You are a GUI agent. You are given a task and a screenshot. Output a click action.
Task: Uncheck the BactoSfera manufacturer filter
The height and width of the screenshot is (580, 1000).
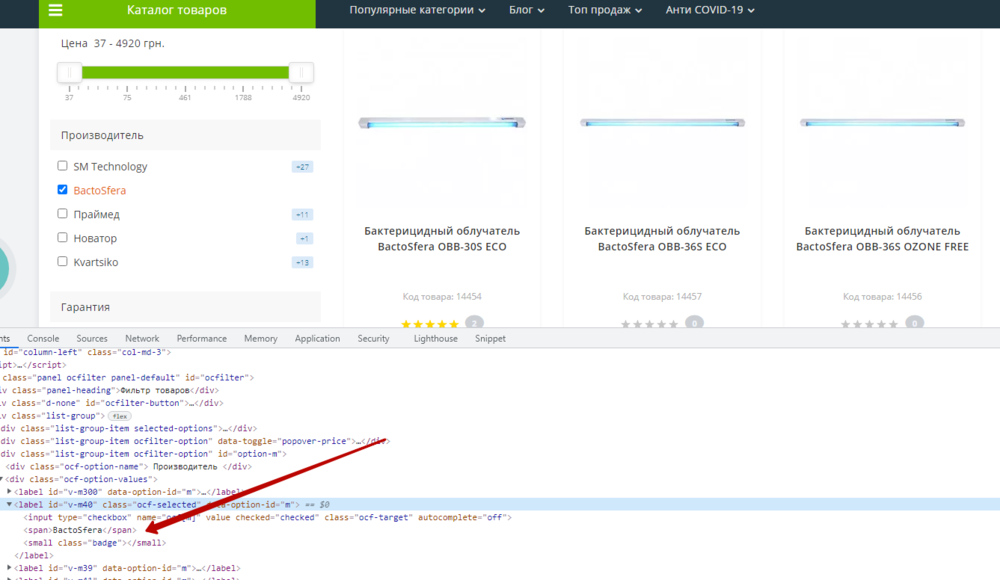(x=63, y=190)
